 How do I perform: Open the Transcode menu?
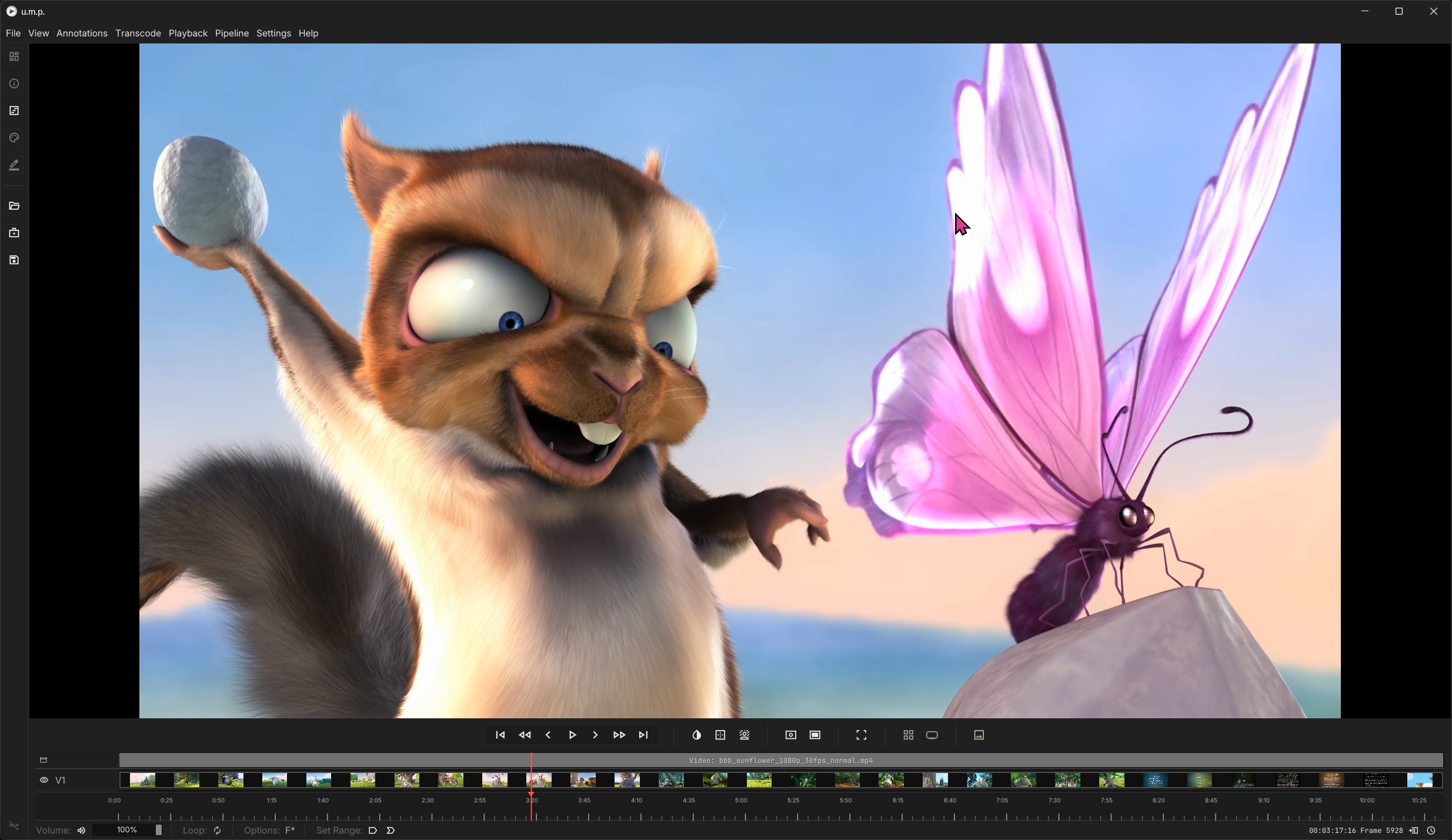[138, 34]
